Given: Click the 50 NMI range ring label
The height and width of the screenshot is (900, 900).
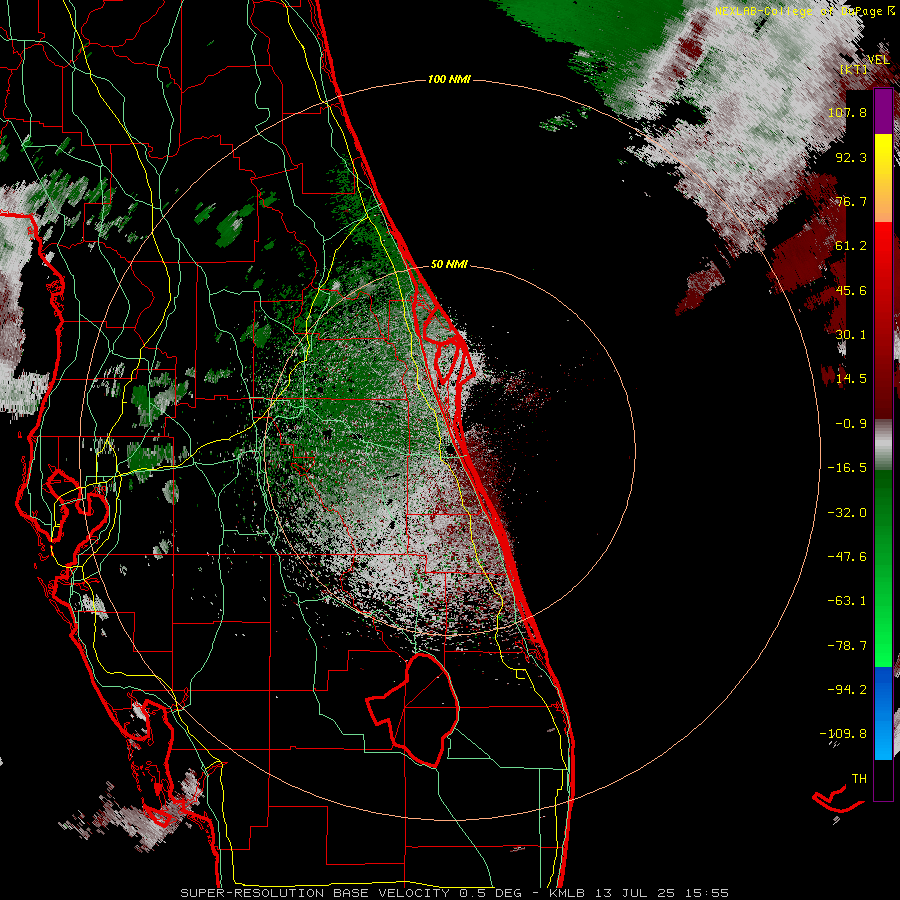Looking at the screenshot, I should coord(449,264).
